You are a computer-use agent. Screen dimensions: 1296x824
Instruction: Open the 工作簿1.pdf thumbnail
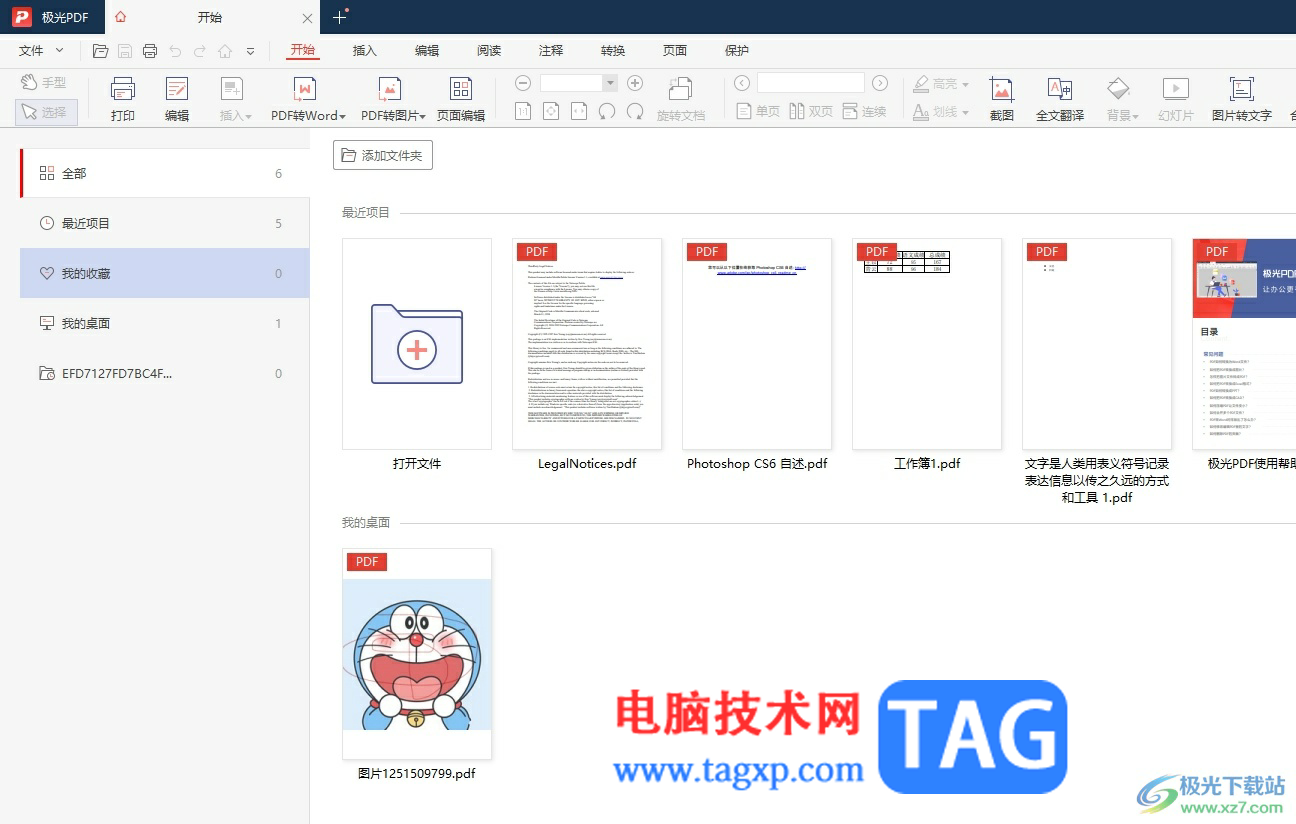pos(927,344)
